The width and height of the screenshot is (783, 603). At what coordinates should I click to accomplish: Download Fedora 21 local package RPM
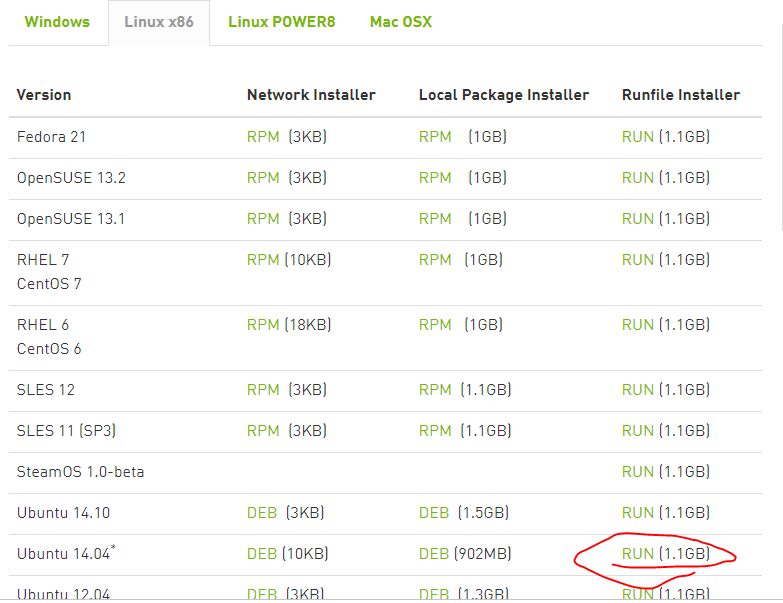click(x=435, y=137)
